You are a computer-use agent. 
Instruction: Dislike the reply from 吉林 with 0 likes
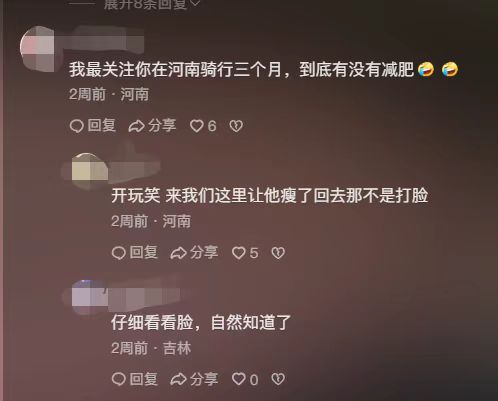click(x=278, y=379)
